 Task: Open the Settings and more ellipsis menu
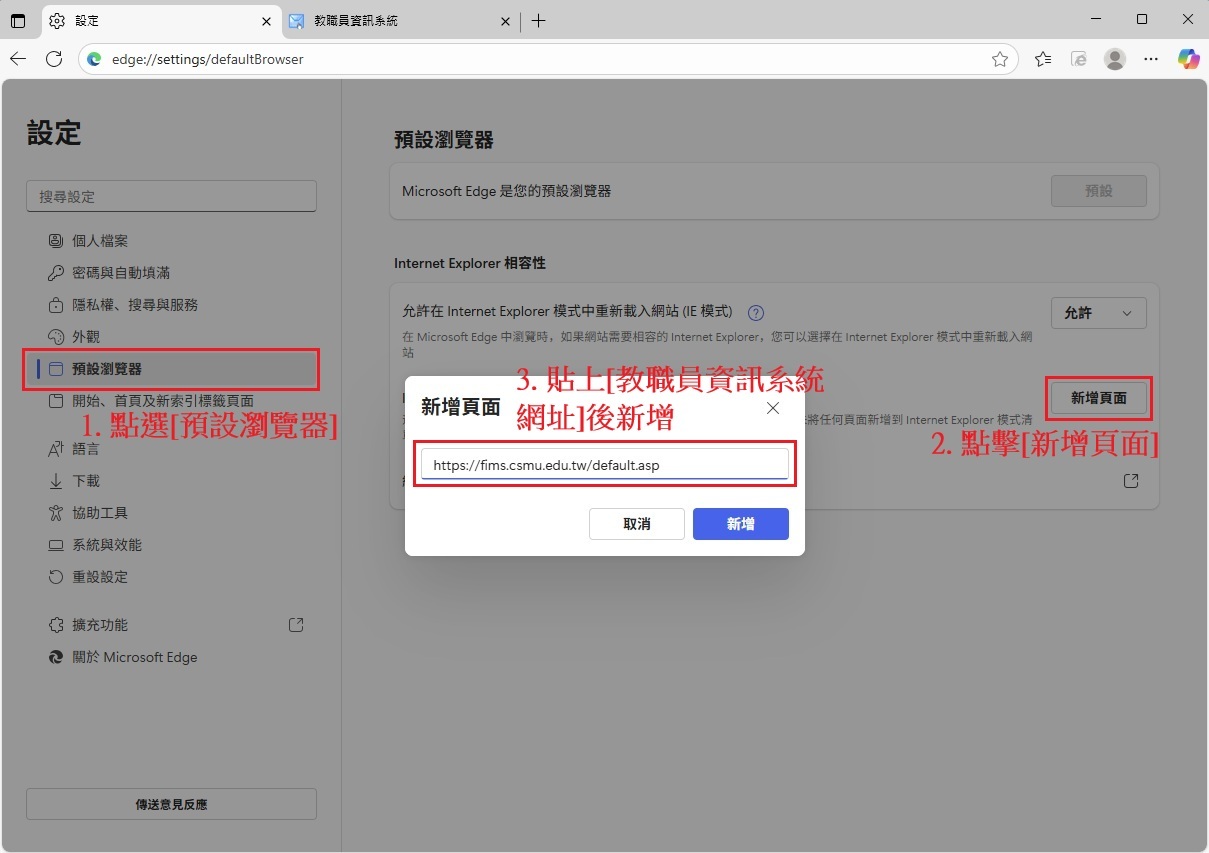coord(1151,59)
